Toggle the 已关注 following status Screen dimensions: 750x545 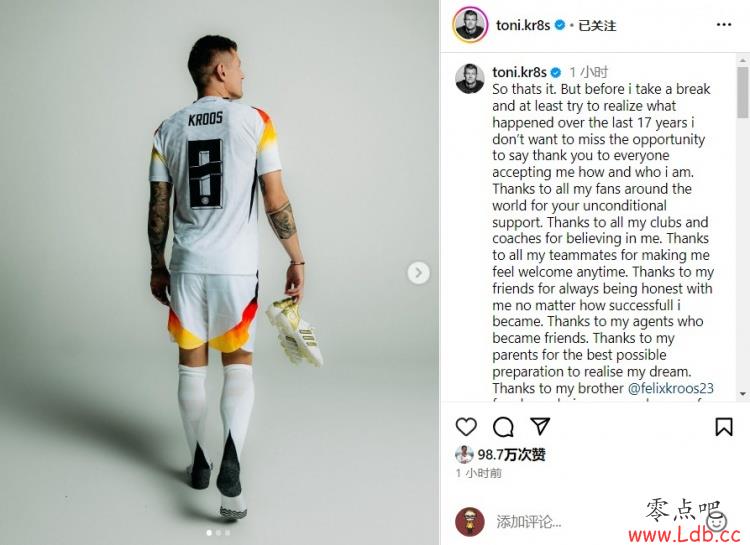pos(597,25)
